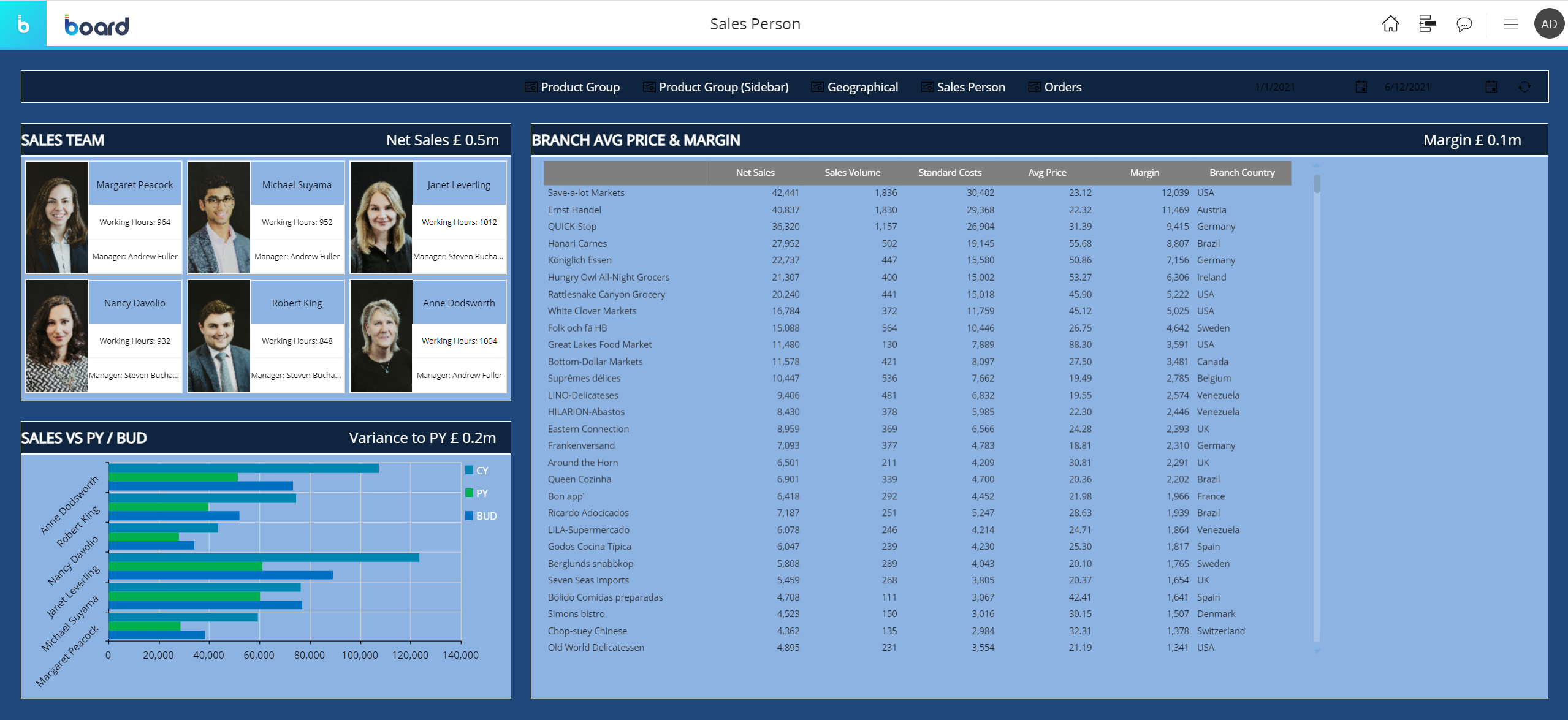Click the Board 'b' logo tile
The width and height of the screenshot is (1568, 720).
[23, 24]
